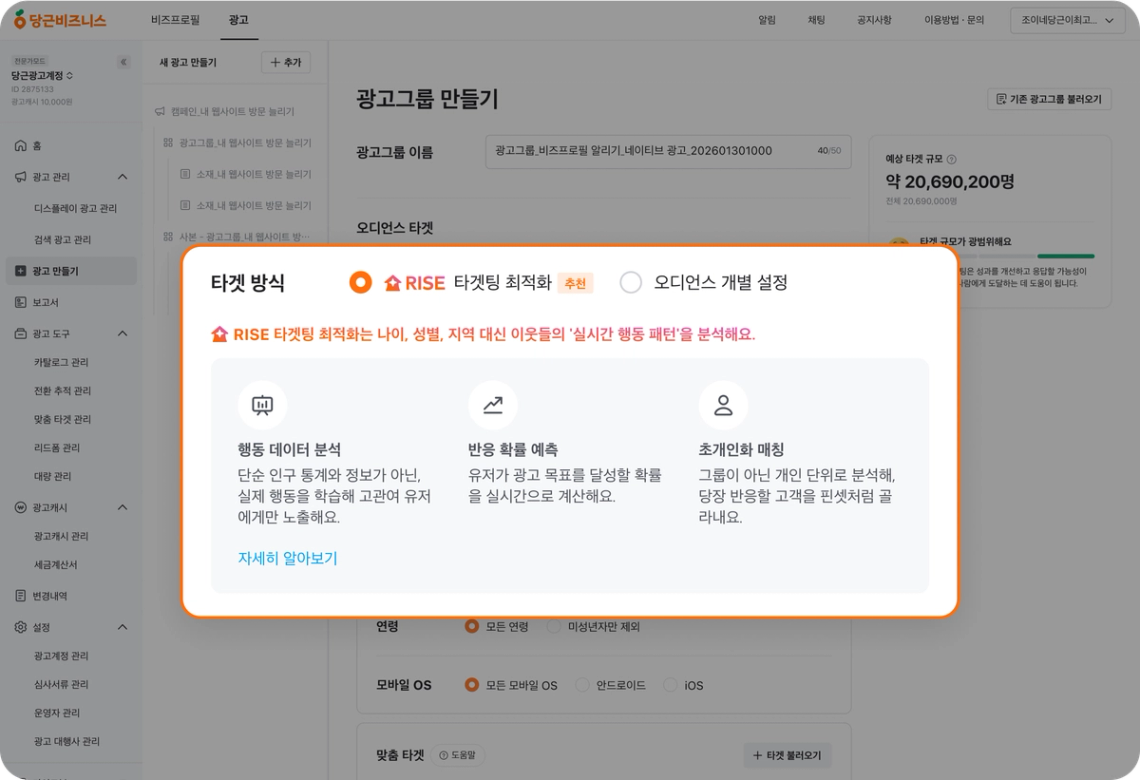This screenshot has height=780, width=1140.
Task: Select 오디언스 개별 설정 radio button
Action: point(630,282)
